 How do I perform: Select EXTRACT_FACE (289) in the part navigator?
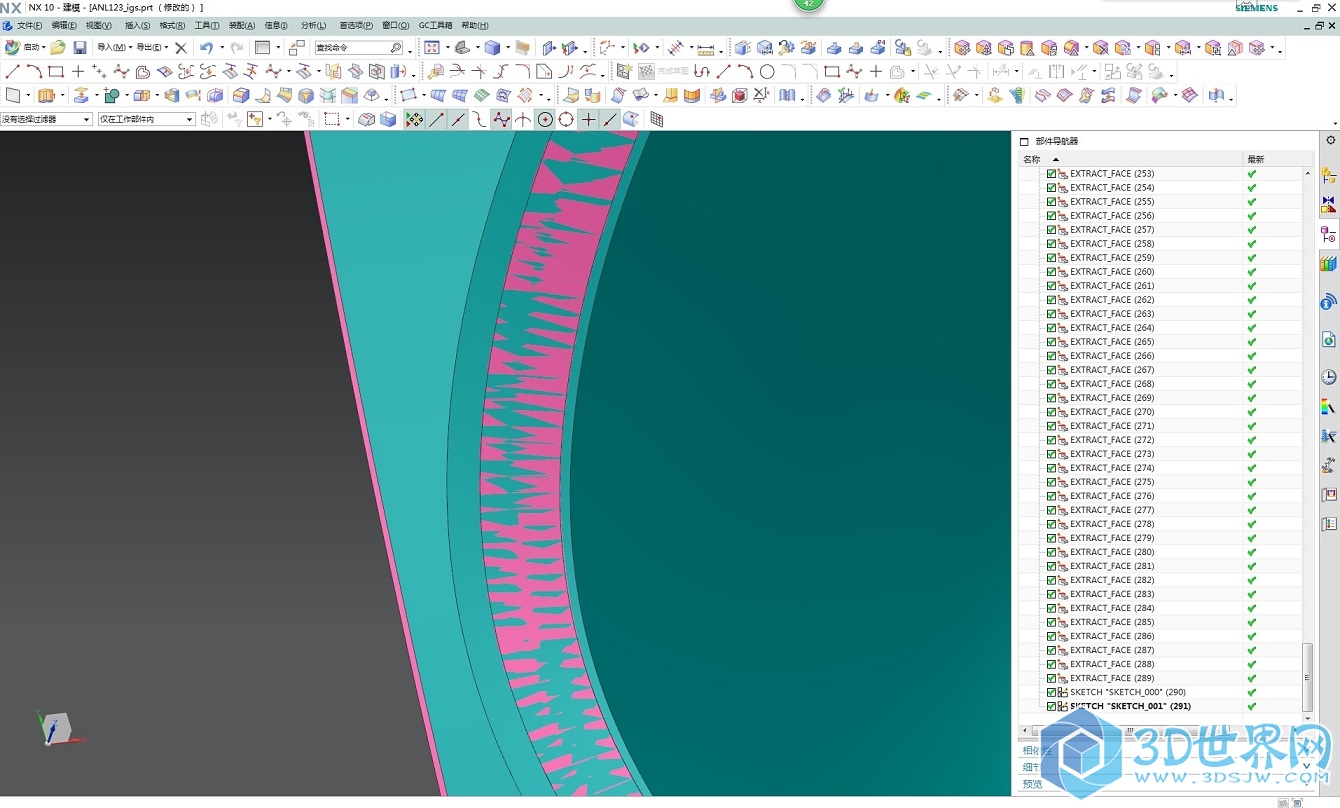tap(1112, 678)
